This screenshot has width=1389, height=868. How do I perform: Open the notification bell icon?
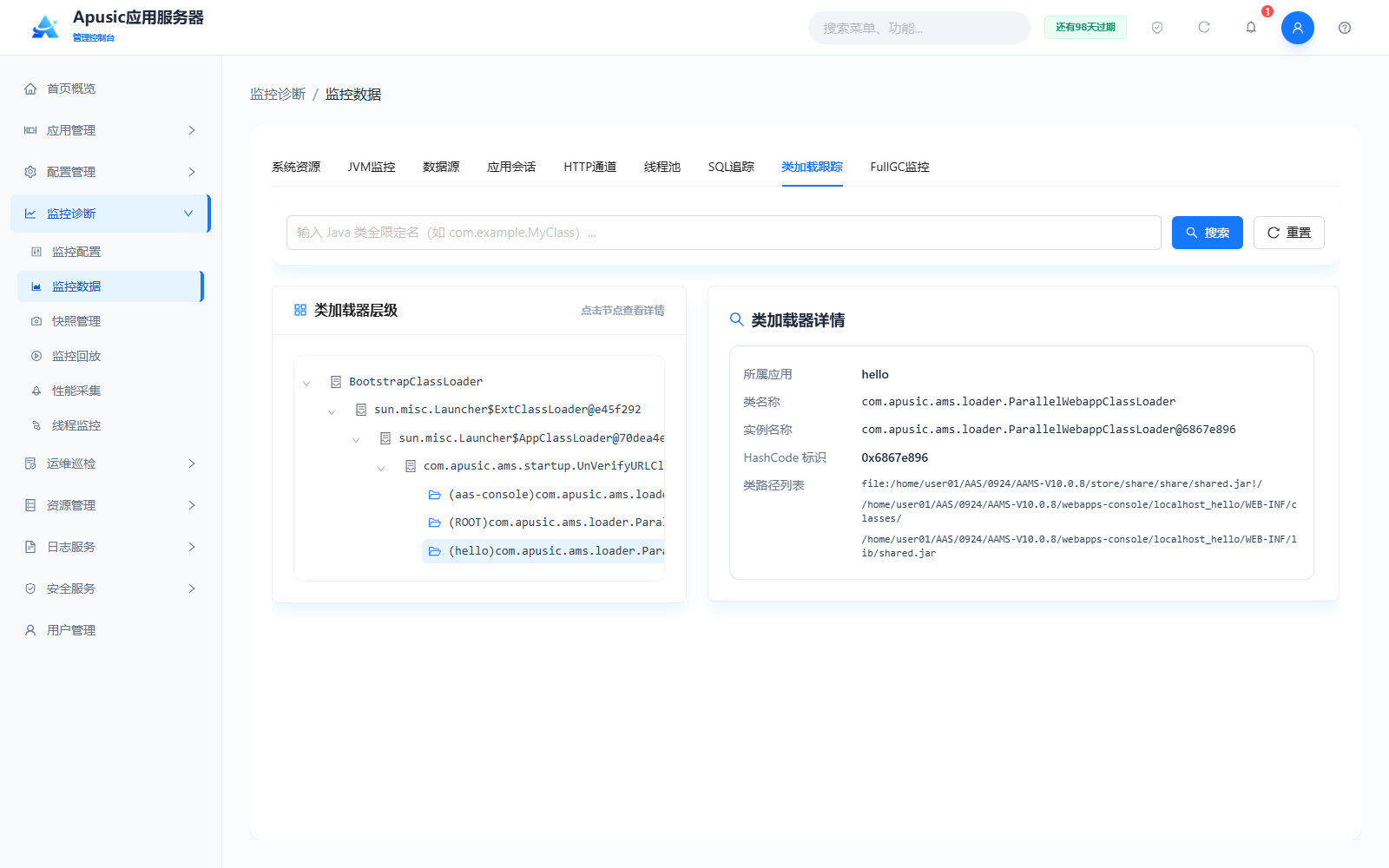pyautogui.click(x=1251, y=28)
